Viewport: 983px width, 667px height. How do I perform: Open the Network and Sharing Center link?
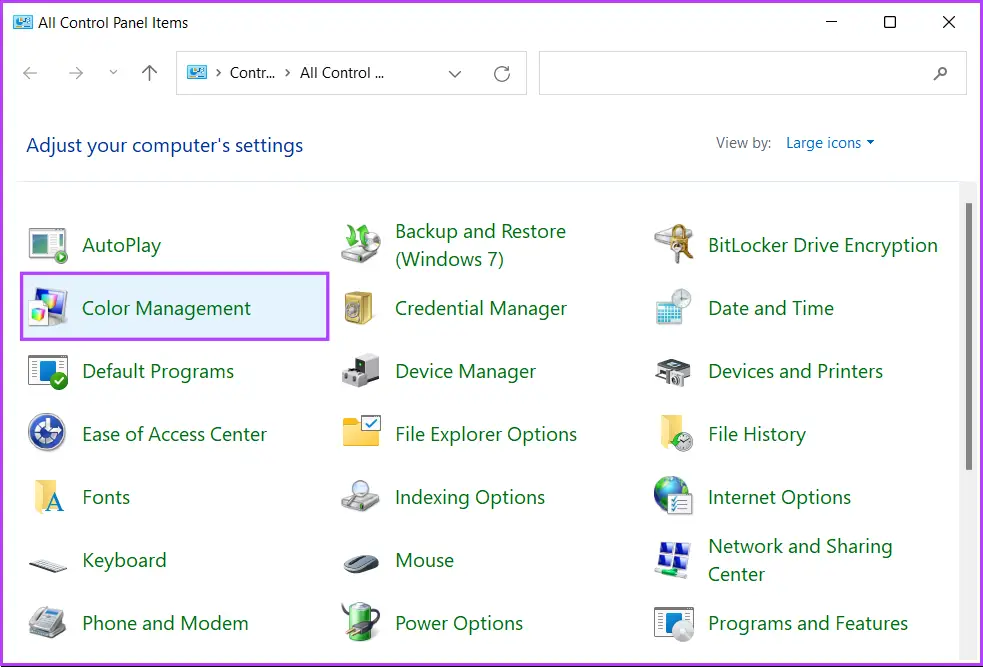click(x=799, y=560)
